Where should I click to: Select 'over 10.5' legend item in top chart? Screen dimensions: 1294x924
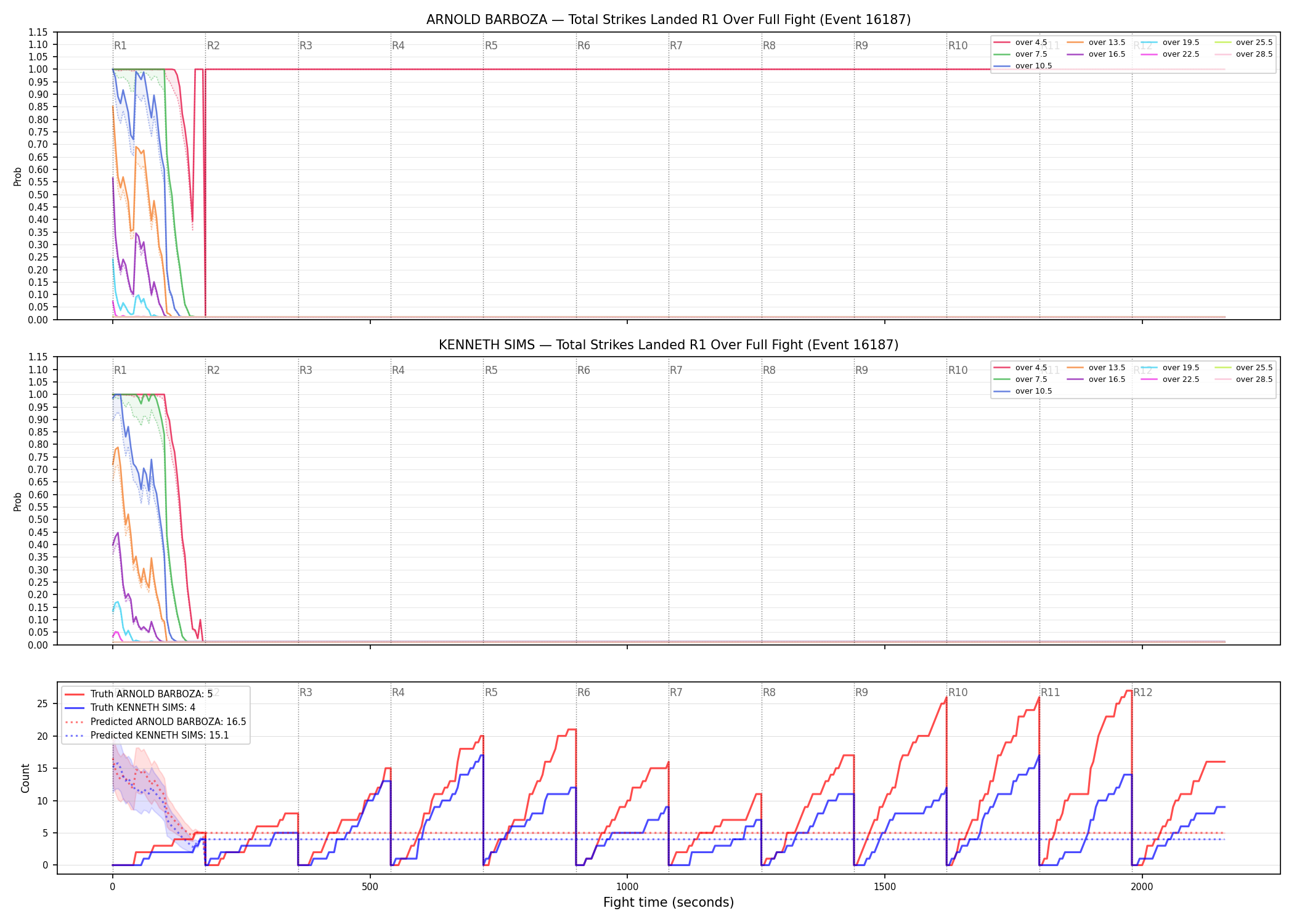[x=1023, y=66]
